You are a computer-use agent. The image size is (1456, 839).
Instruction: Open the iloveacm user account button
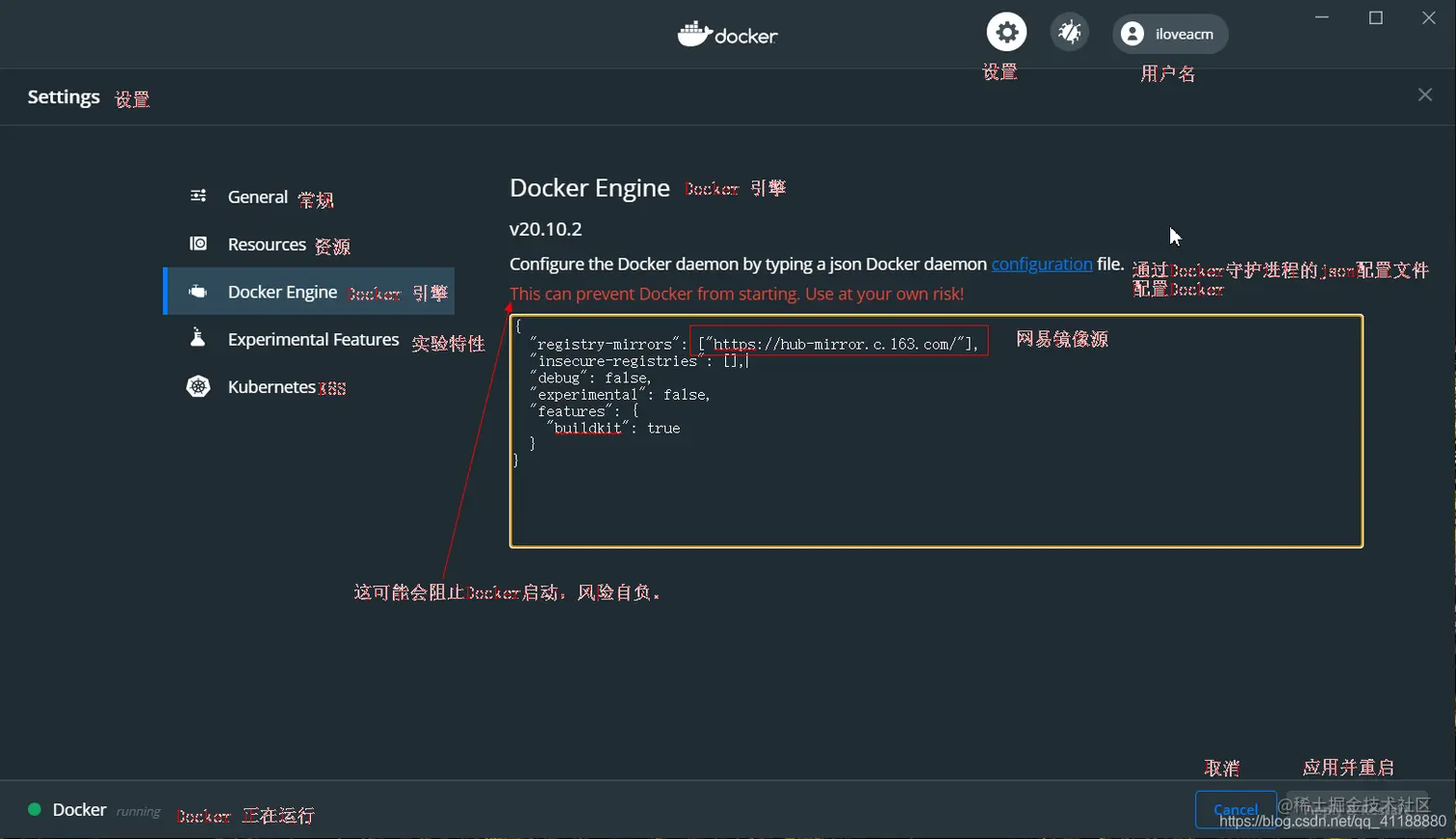pyautogui.click(x=1170, y=34)
